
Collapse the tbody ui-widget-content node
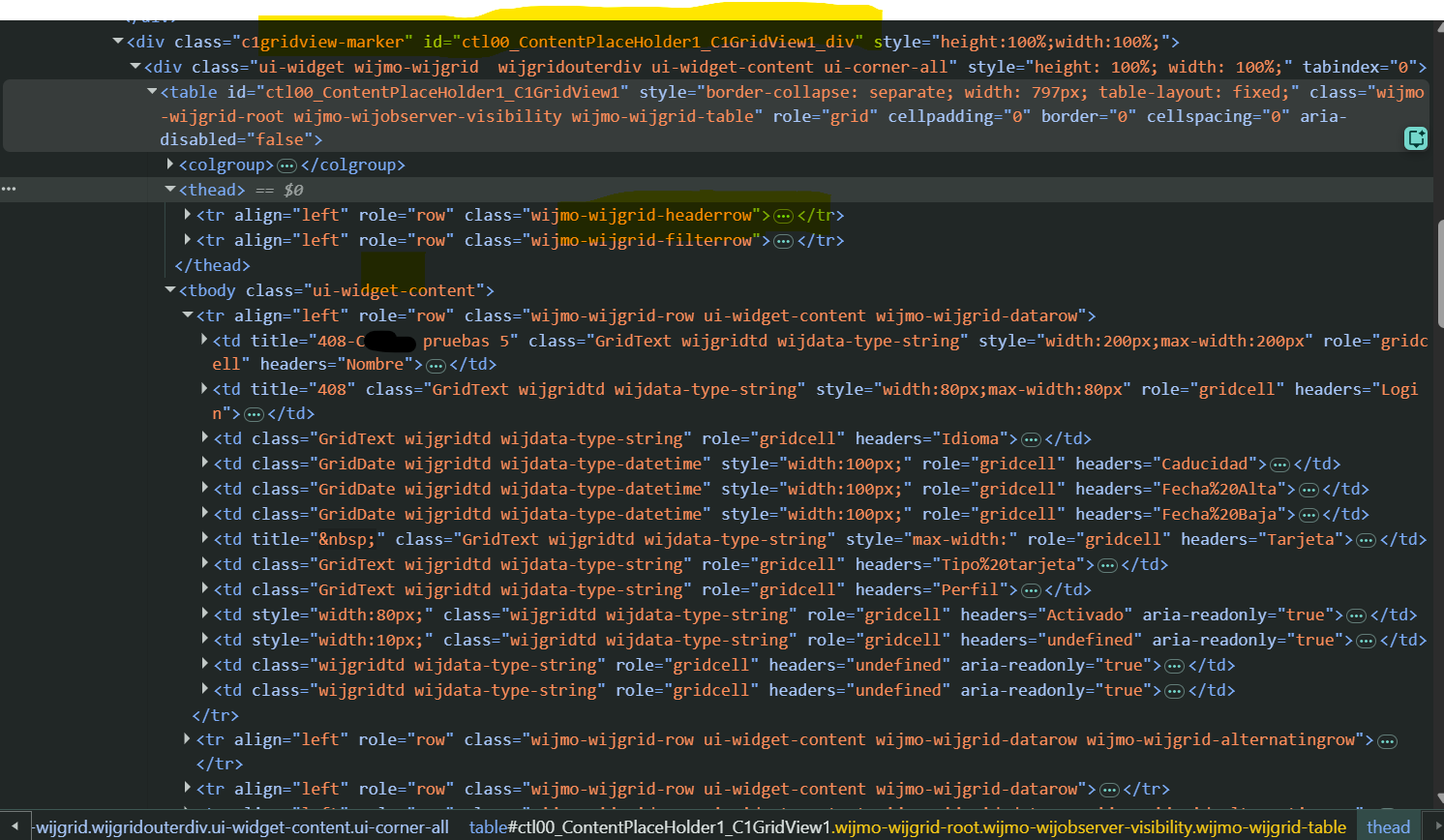(x=170, y=289)
